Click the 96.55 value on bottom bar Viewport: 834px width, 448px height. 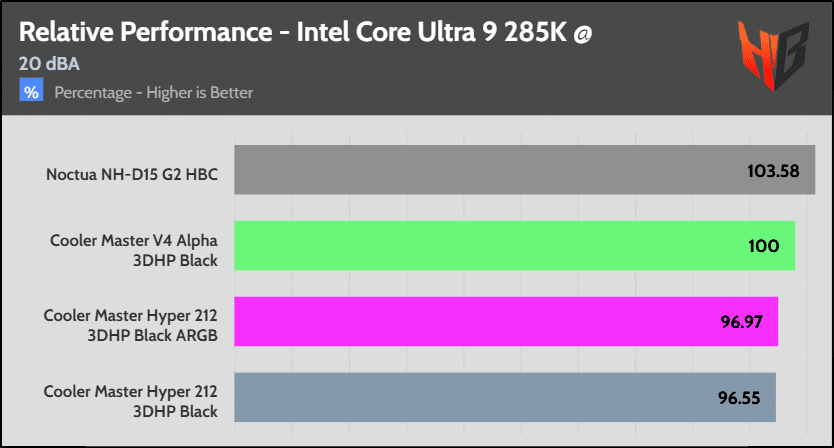738,397
